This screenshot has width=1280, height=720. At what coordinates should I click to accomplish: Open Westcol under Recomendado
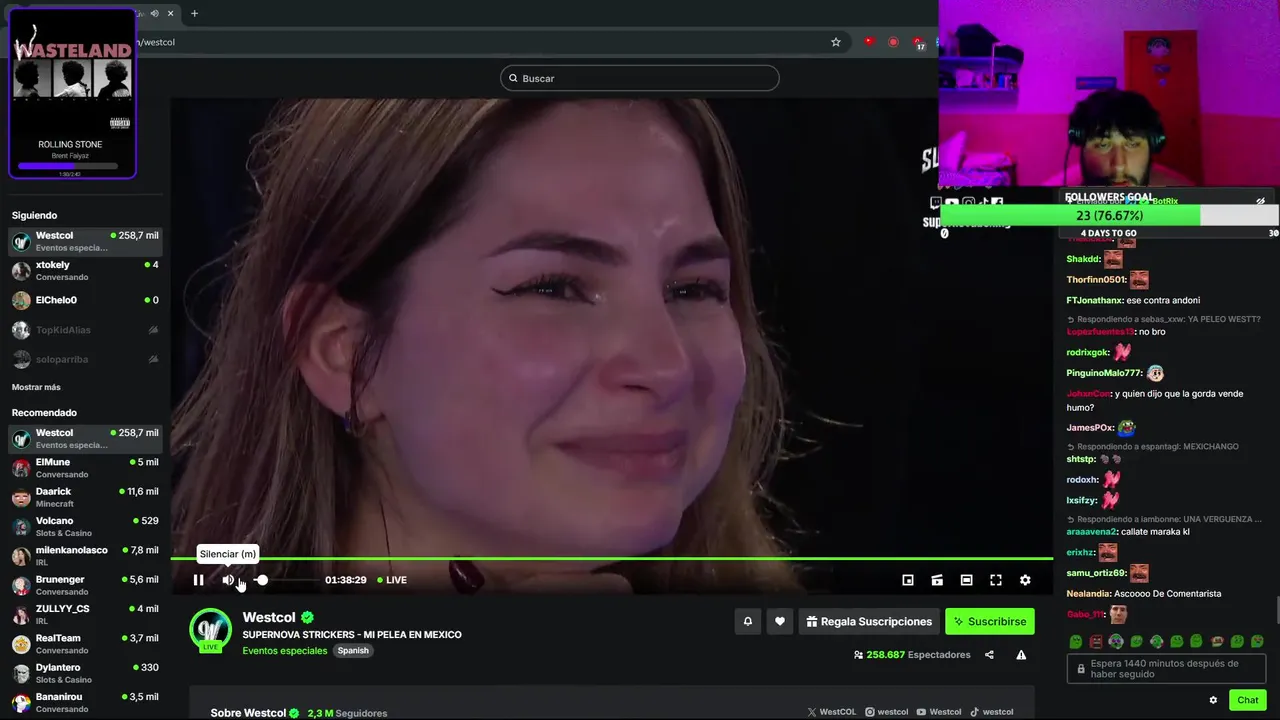pos(85,438)
